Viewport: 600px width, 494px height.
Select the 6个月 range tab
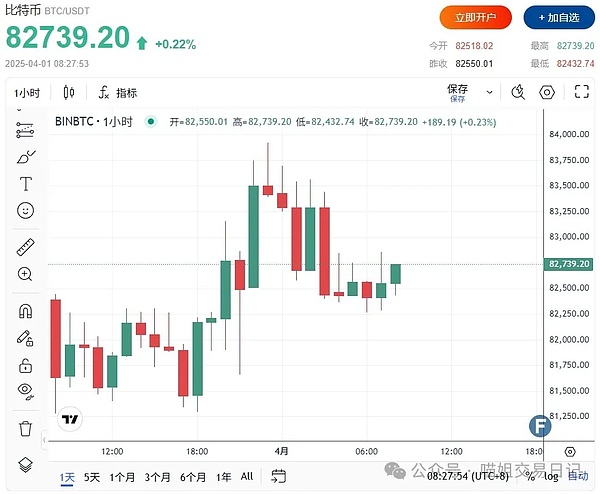pos(192,477)
